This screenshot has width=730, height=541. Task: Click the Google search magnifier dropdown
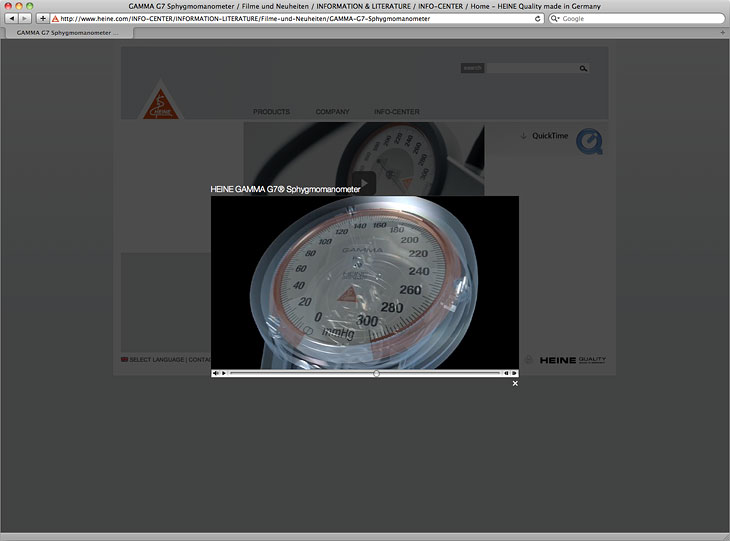pos(554,19)
